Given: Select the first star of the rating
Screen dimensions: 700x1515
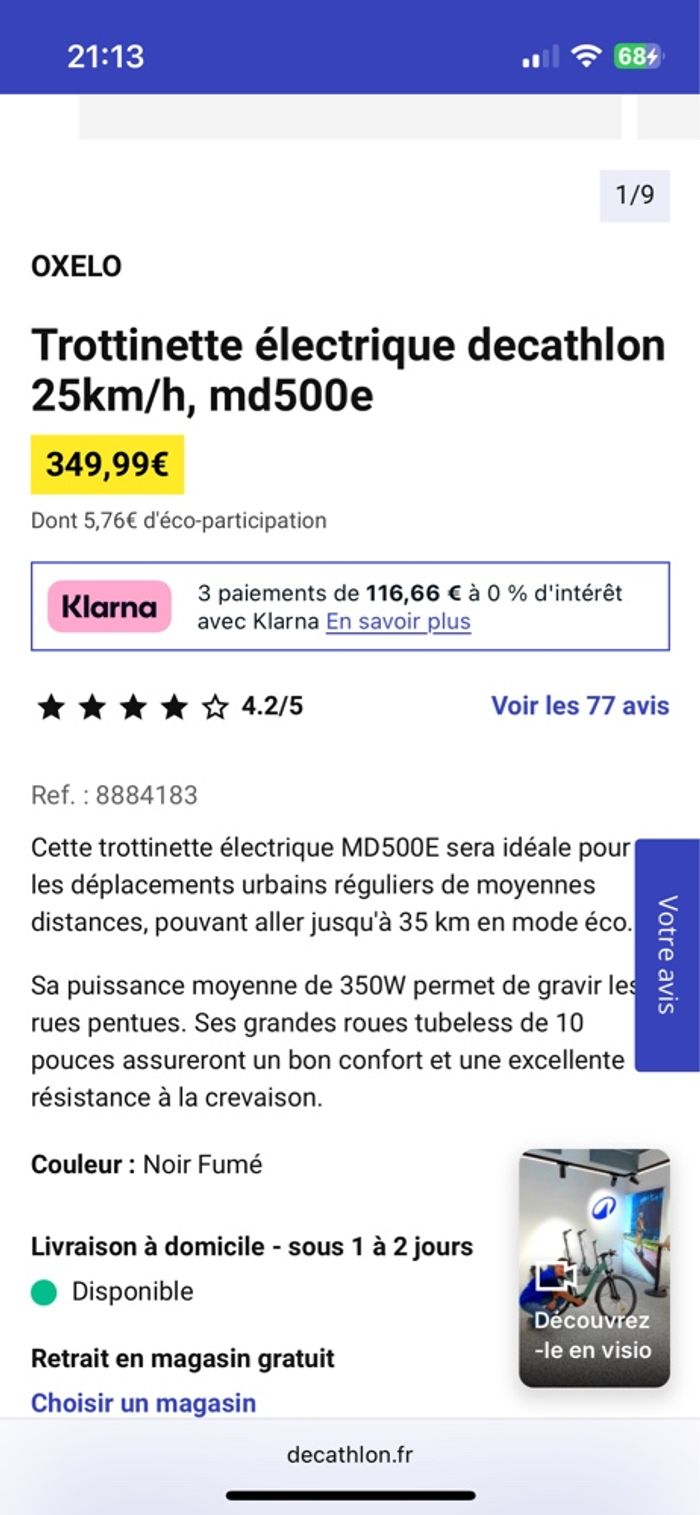Looking at the screenshot, I should pos(52,706).
